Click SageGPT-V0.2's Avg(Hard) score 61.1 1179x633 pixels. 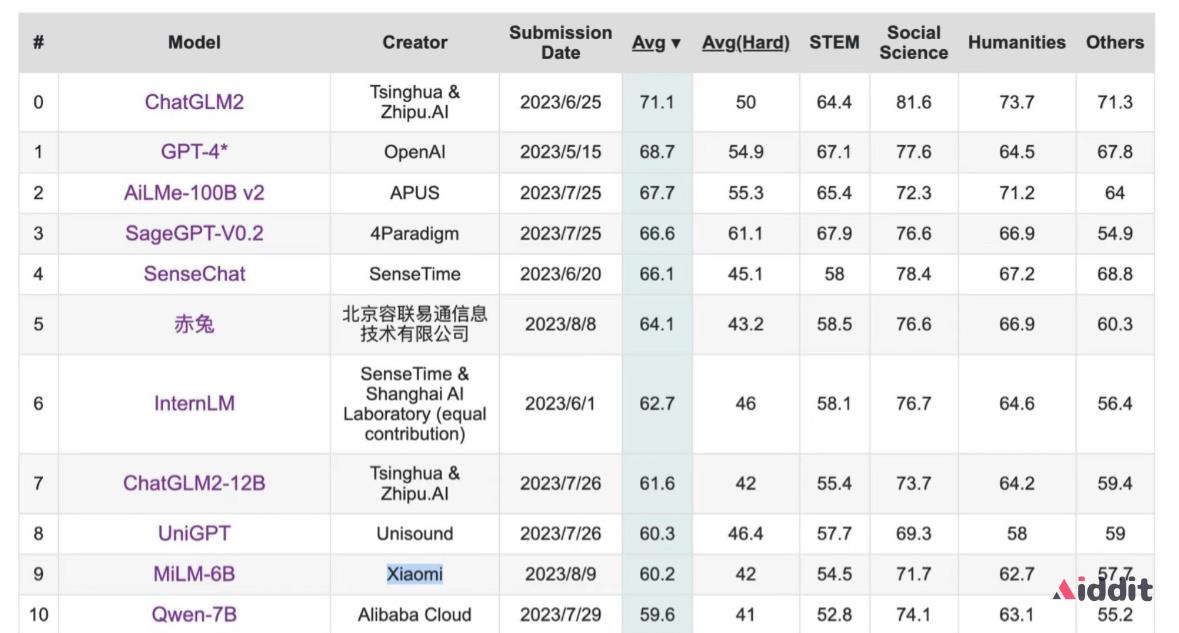tap(745, 234)
